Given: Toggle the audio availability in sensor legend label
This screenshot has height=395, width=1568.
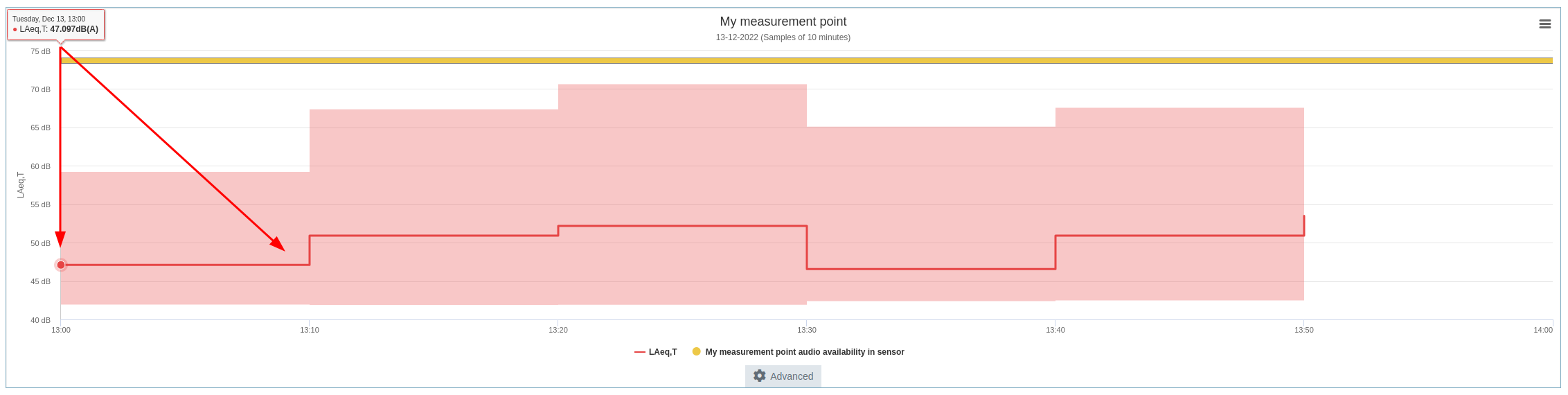Looking at the screenshot, I should (x=805, y=352).
